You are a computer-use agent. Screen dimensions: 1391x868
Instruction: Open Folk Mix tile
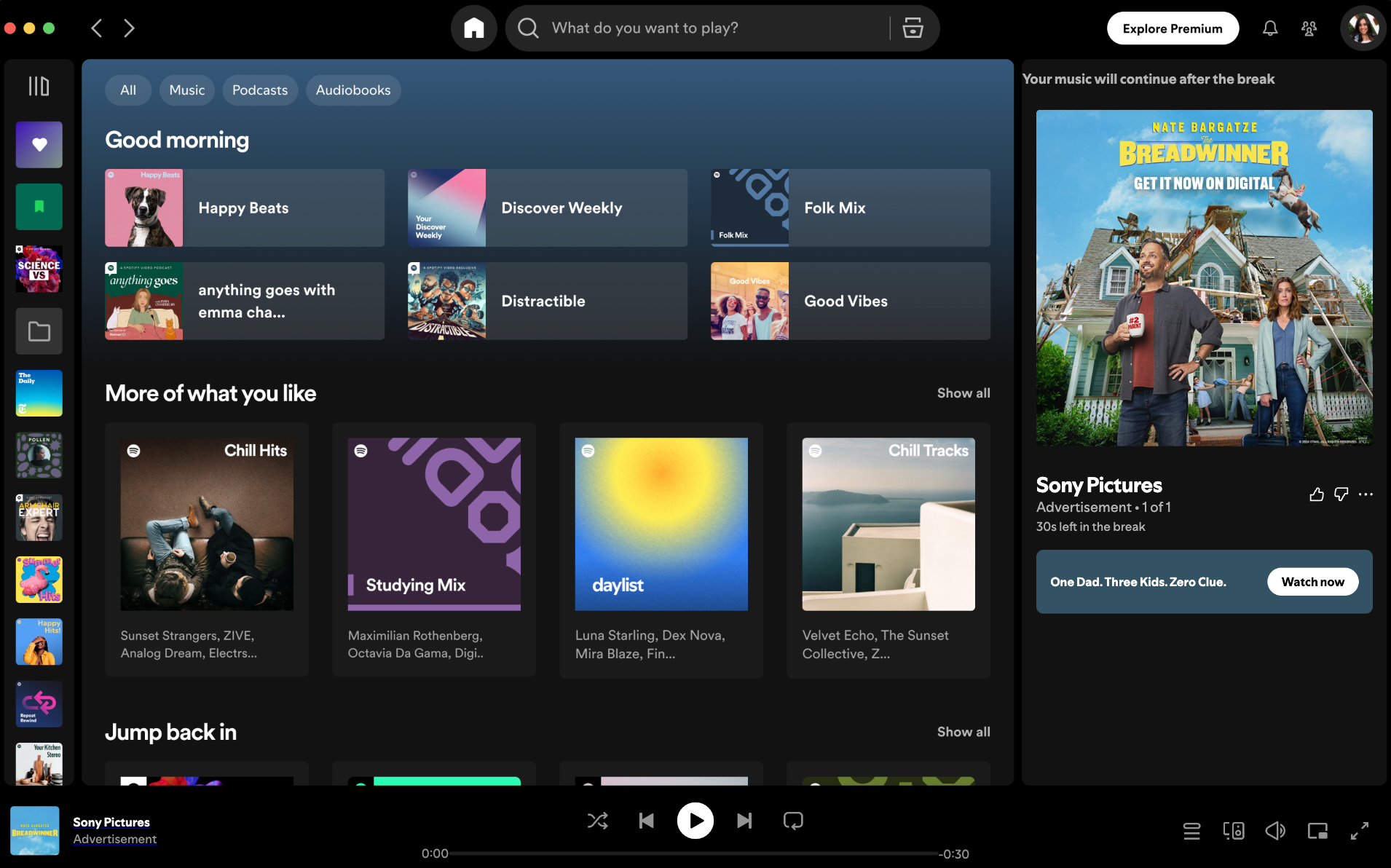coord(851,208)
